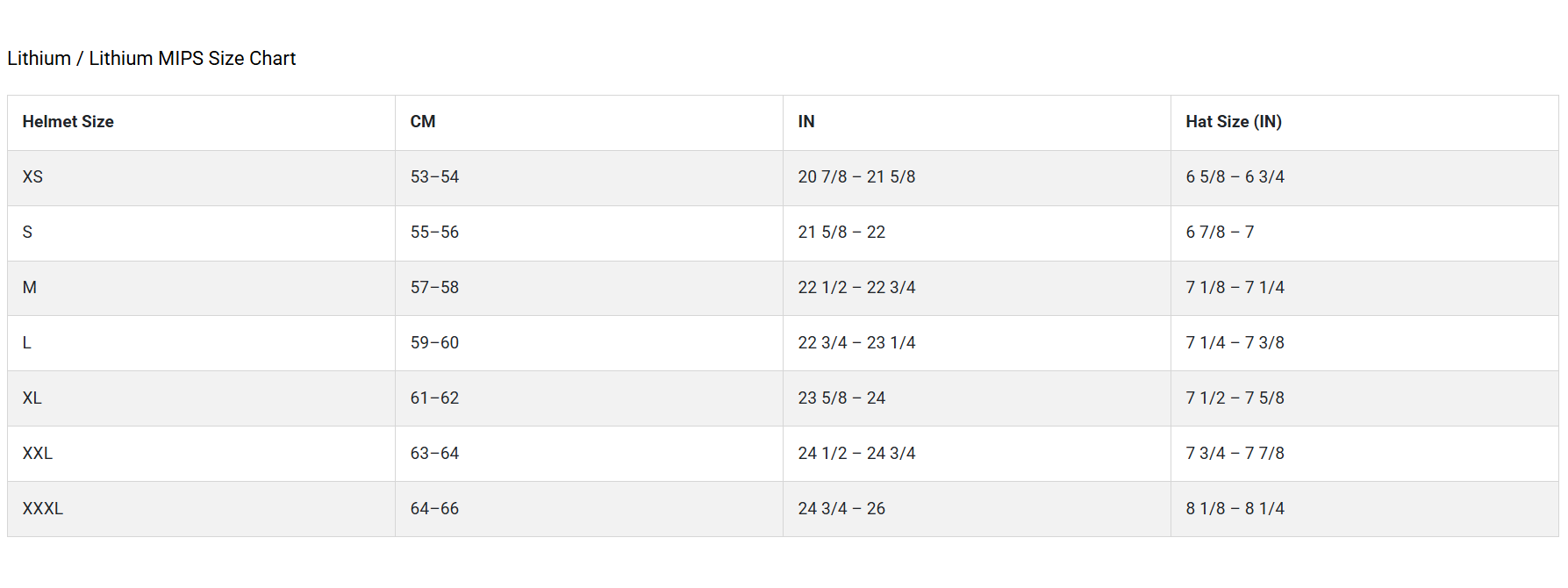Select the Helmet Size column header
Image resolution: width=1568 pixels, height=588 pixels.
click(68, 122)
